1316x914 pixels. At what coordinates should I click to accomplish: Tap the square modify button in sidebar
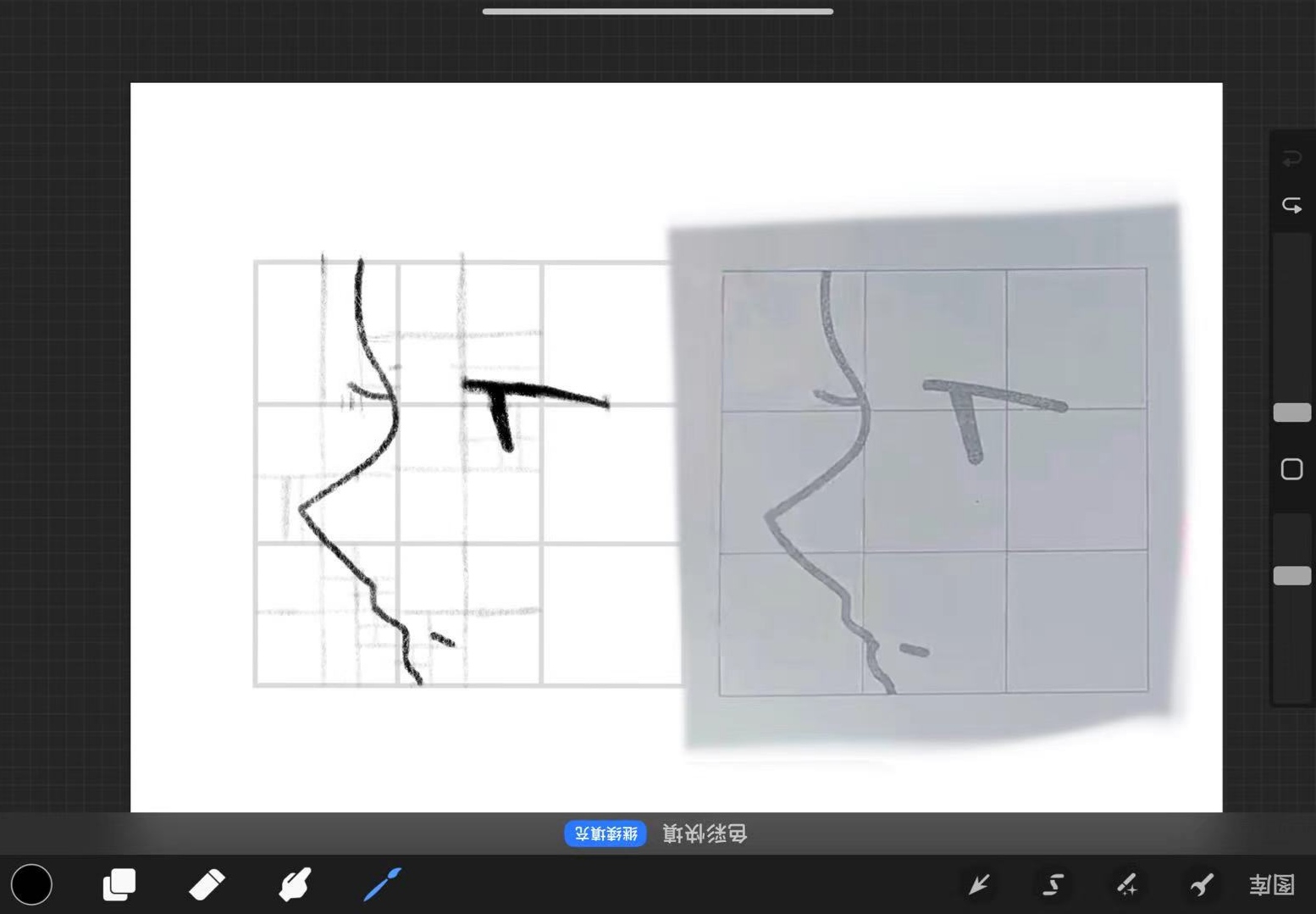point(1291,469)
